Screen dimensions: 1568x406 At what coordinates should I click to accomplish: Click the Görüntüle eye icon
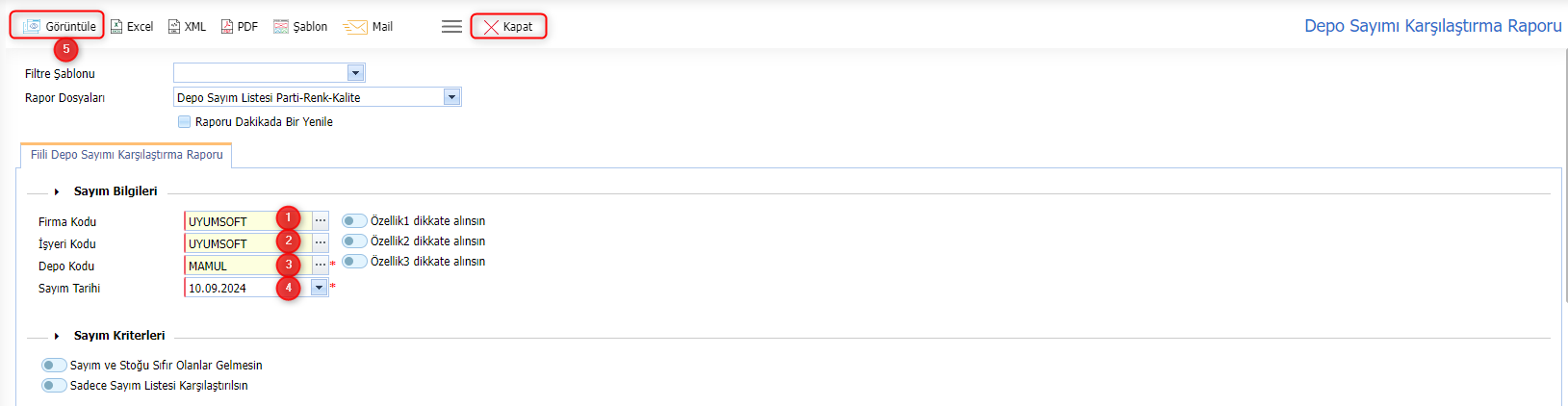point(32,26)
